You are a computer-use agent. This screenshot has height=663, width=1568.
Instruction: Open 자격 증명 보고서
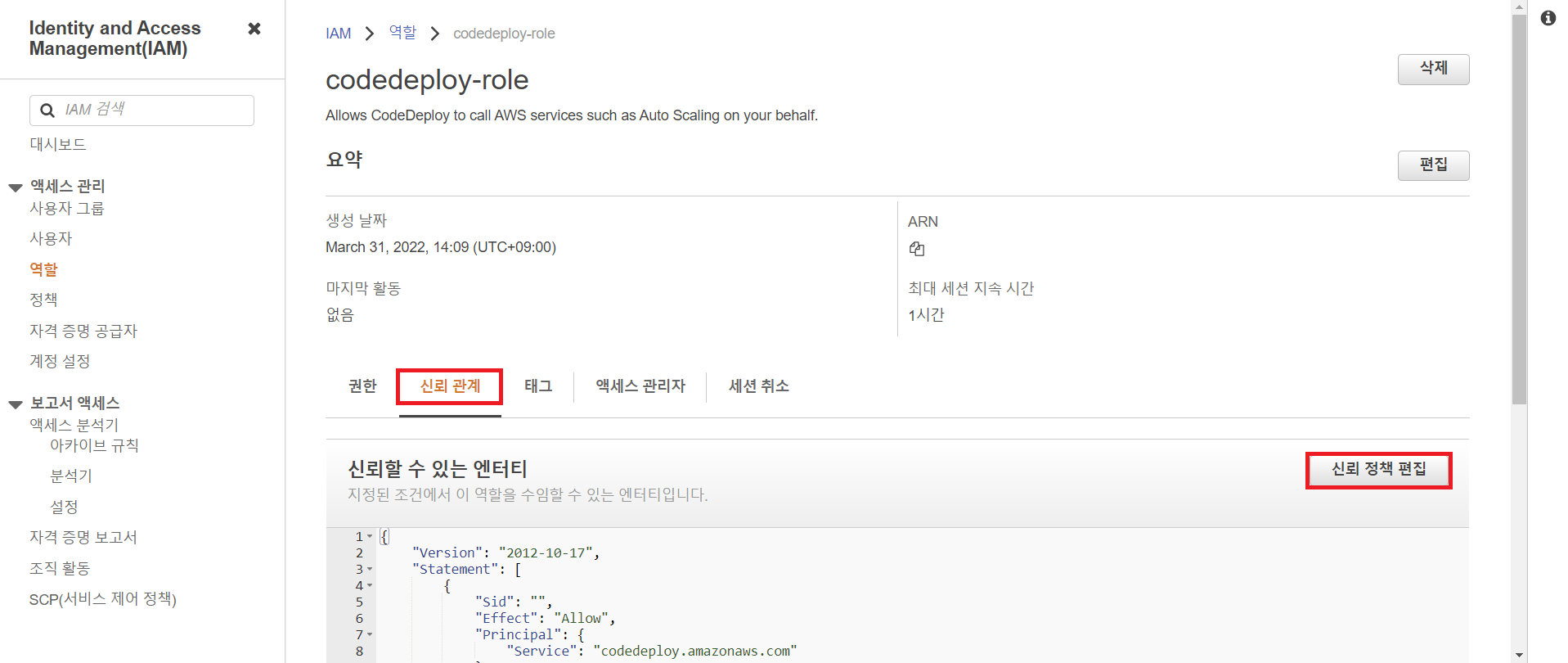[83, 537]
